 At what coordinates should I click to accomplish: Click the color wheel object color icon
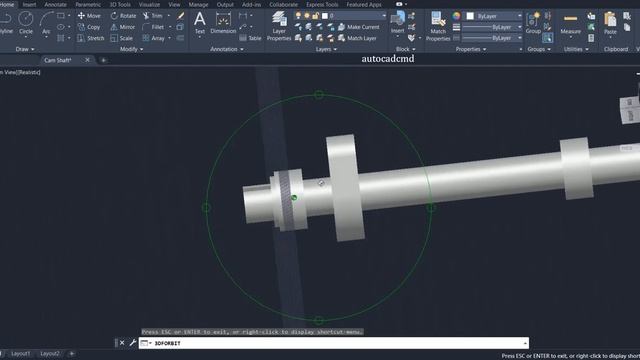point(456,16)
